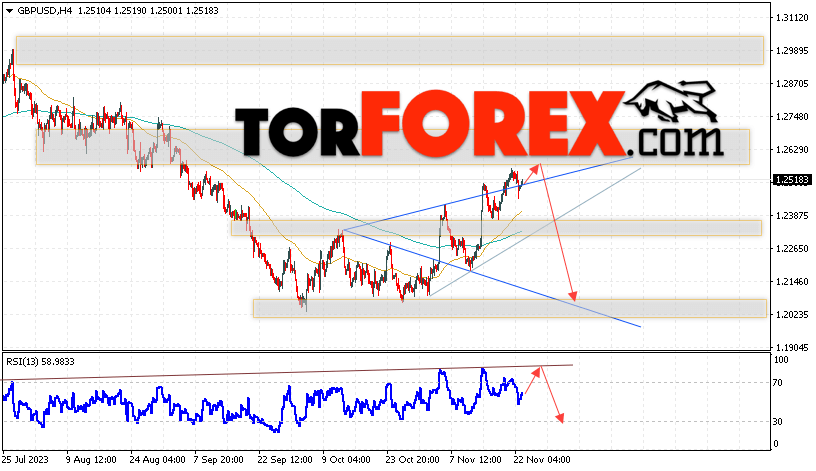Click the RSI 100 level label
Viewport: 816px width, 471px height.
tap(781, 360)
